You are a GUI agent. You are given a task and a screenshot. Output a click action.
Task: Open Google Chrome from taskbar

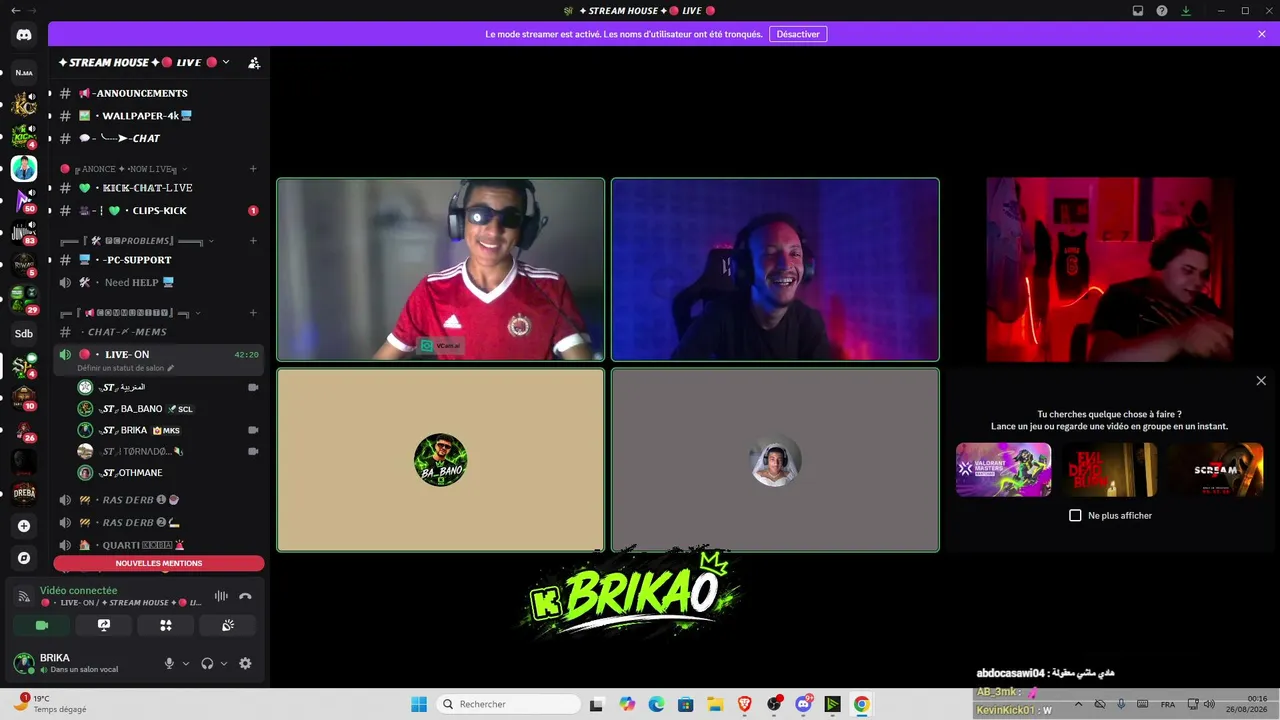tap(862, 704)
